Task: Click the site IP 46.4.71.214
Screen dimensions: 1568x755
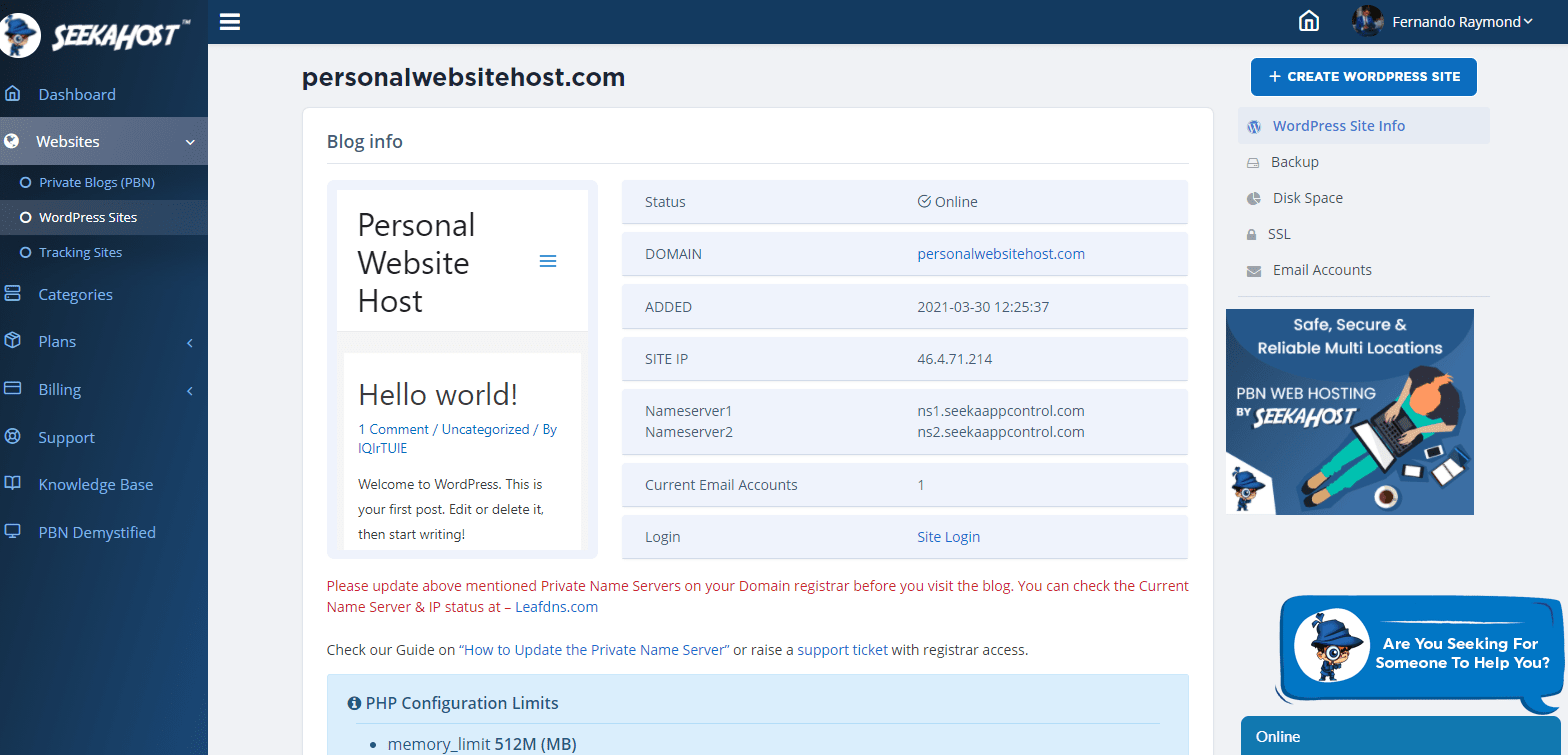Action: pyautogui.click(x=954, y=359)
